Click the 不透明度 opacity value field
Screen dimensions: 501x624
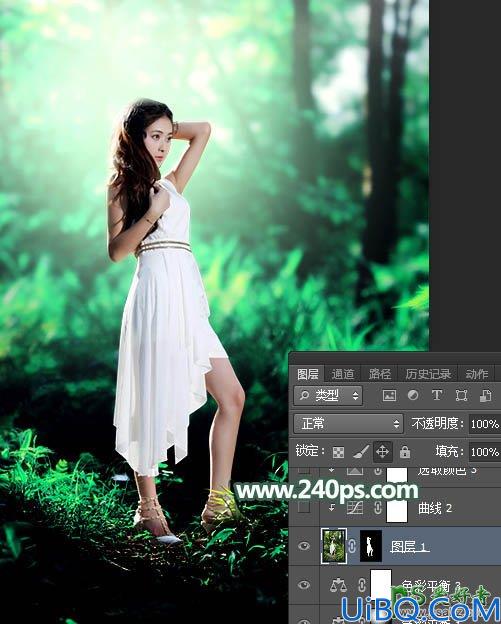[484, 424]
